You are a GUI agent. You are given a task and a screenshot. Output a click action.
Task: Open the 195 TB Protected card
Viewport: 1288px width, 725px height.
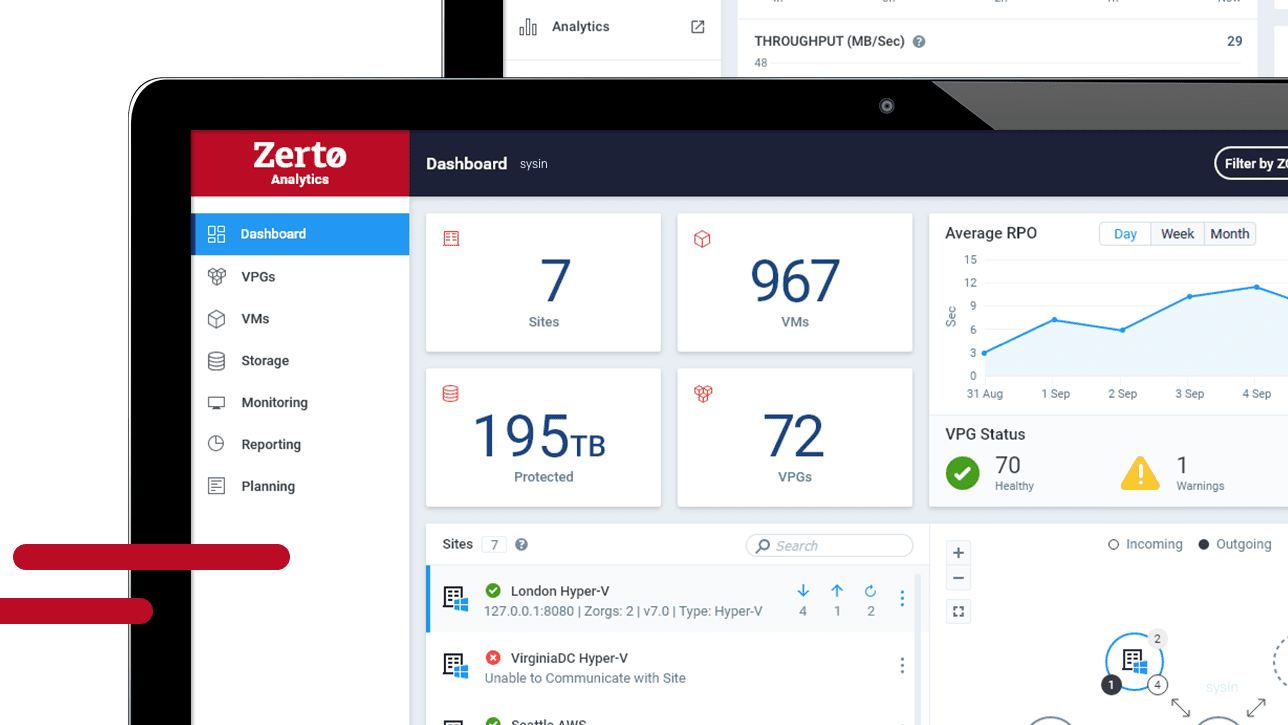pyautogui.click(x=543, y=437)
